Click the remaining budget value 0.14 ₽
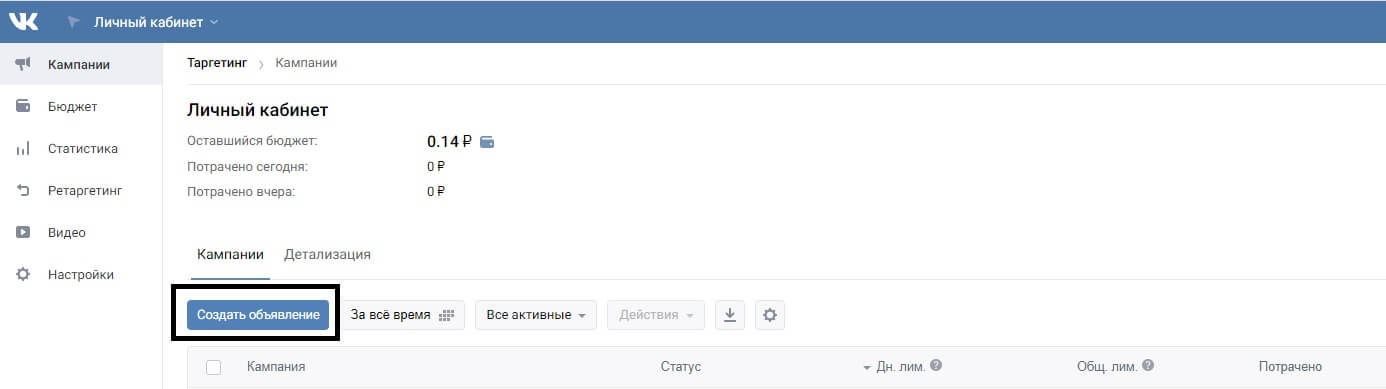 (450, 142)
